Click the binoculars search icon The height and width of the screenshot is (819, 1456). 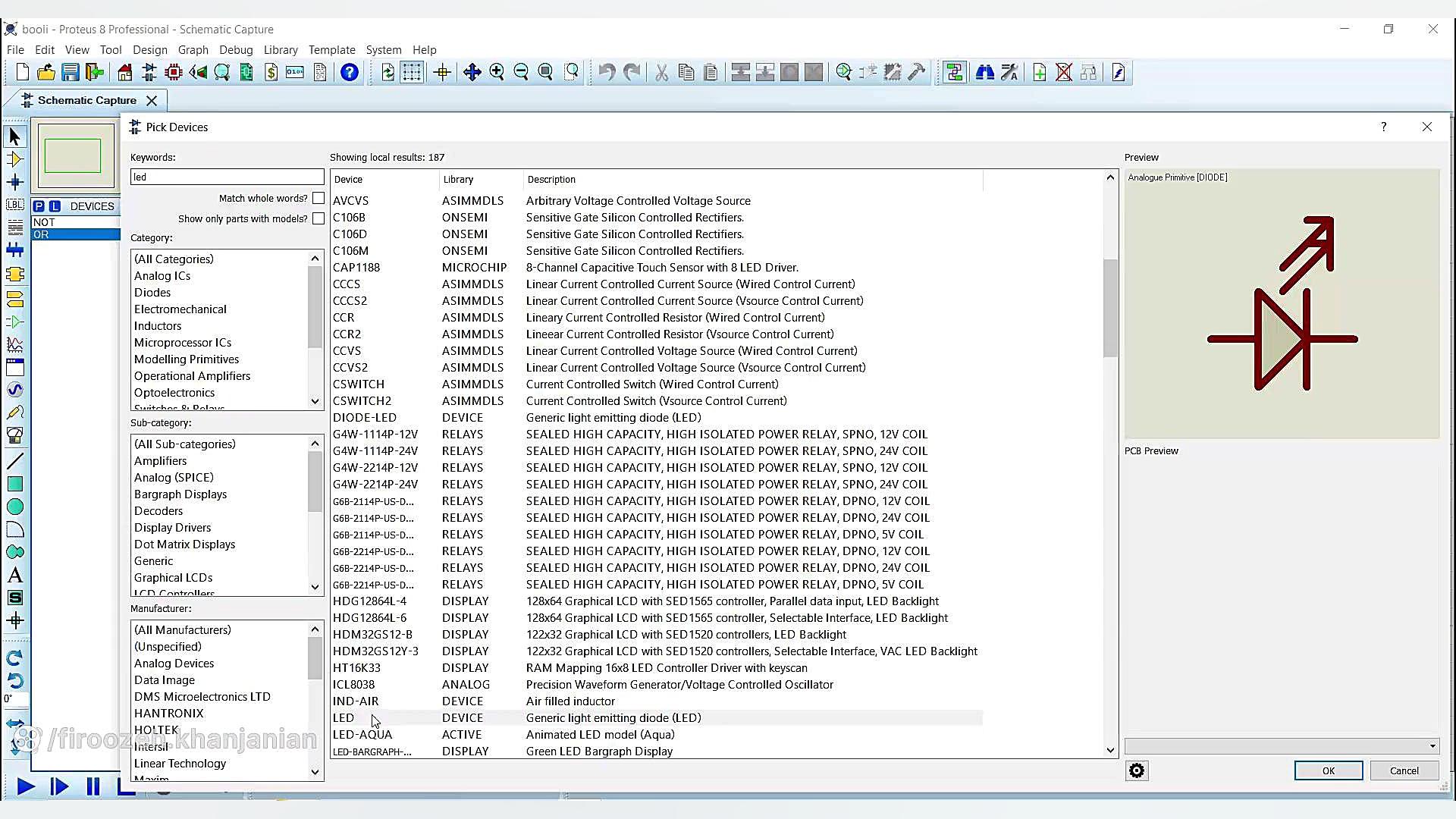click(x=985, y=72)
